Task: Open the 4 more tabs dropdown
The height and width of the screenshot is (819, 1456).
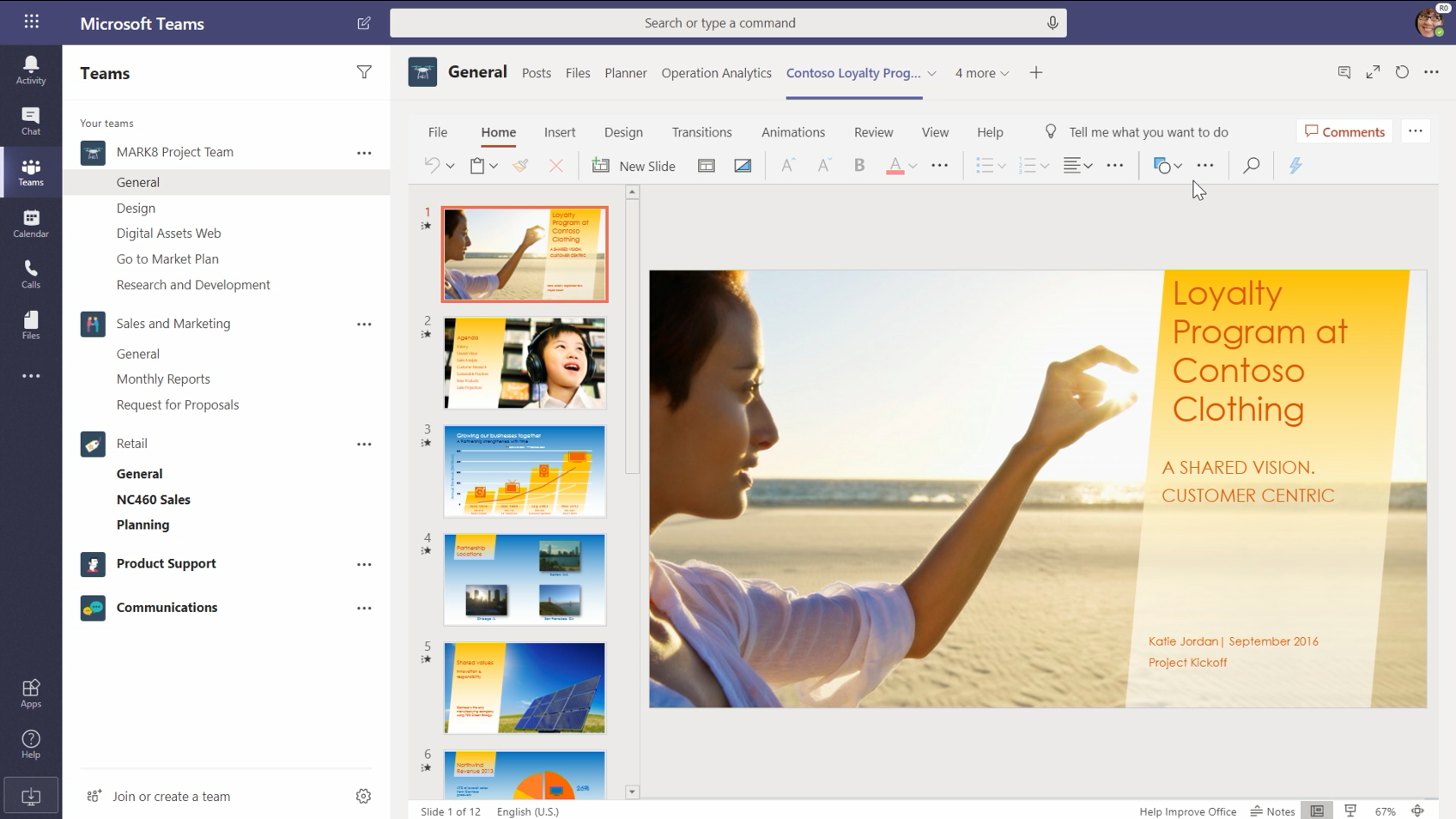Action: [981, 73]
